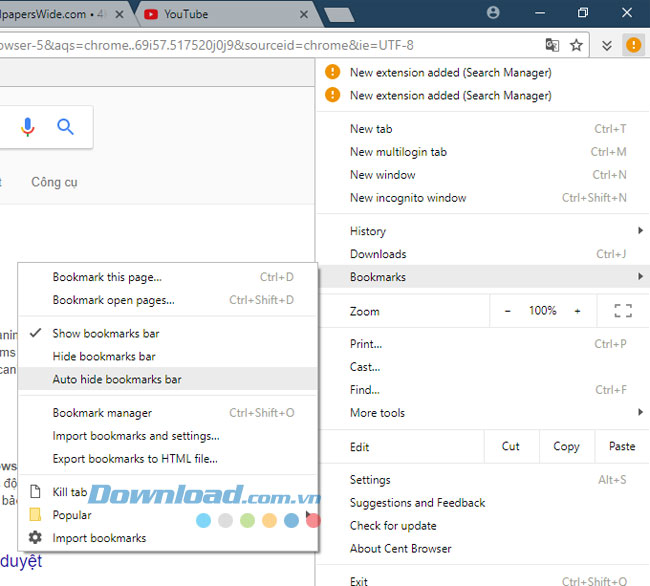Click the address bar URL field
The image size is (650, 586).
pyautogui.click(x=269, y=45)
